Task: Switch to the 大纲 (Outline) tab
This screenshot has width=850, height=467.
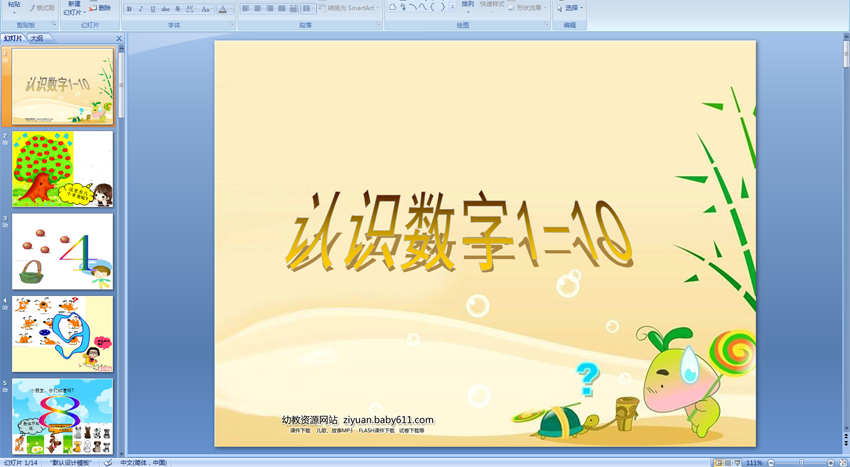Action: coord(36,39)
